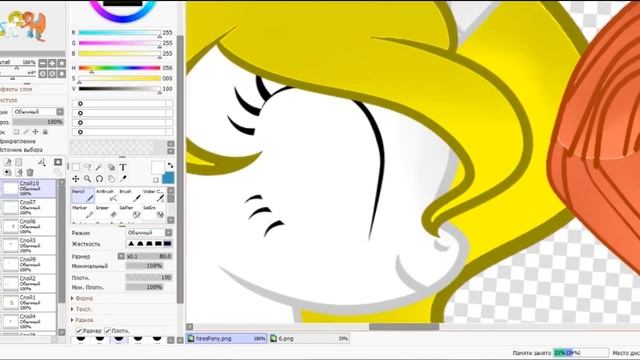Click the reset zoom square button

pos(61,63)
